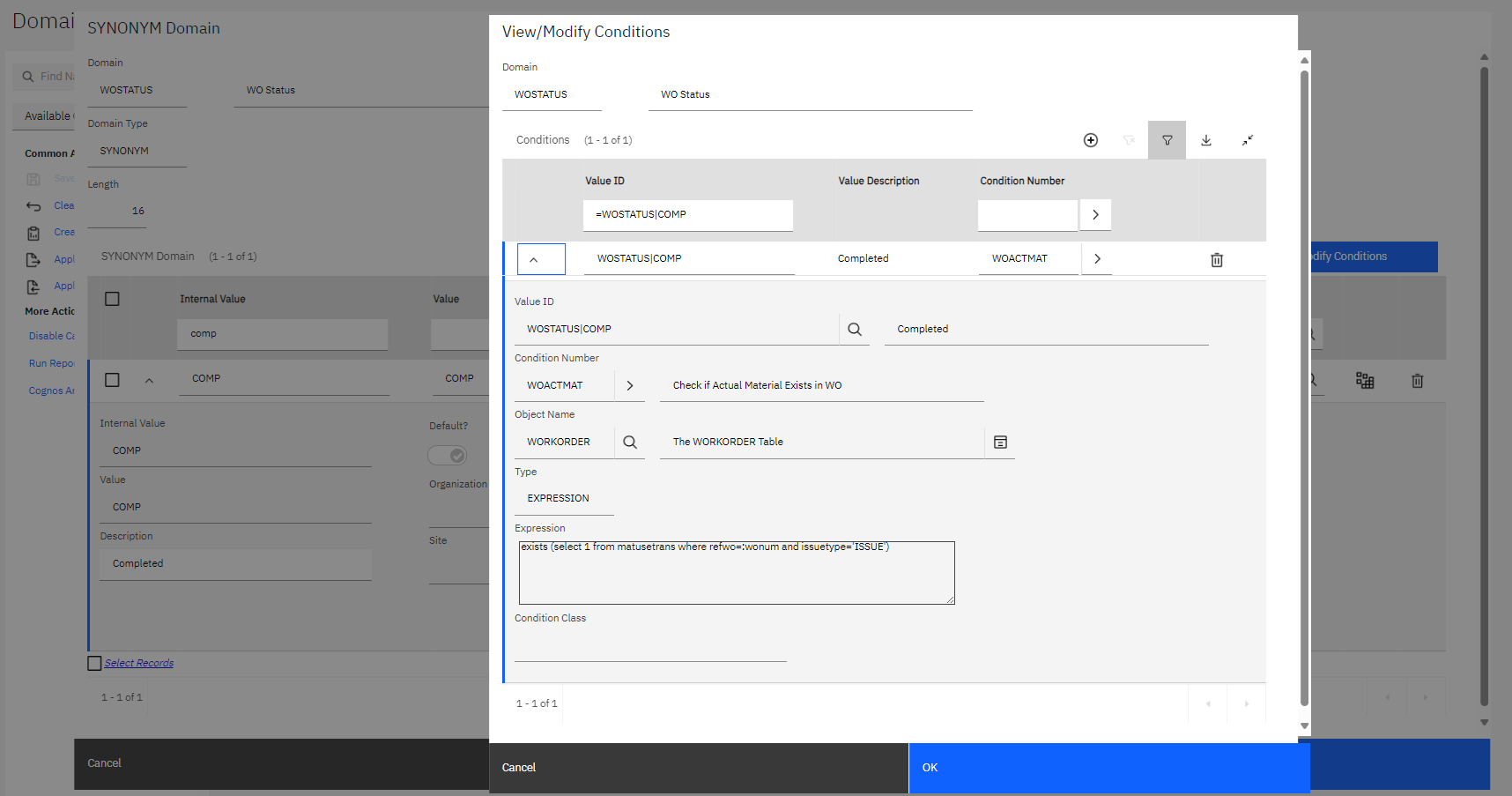Click the Value ID search magnifier icon
Screen dimensions: 1512x796
pyautogui.click(x=854, y=330)
